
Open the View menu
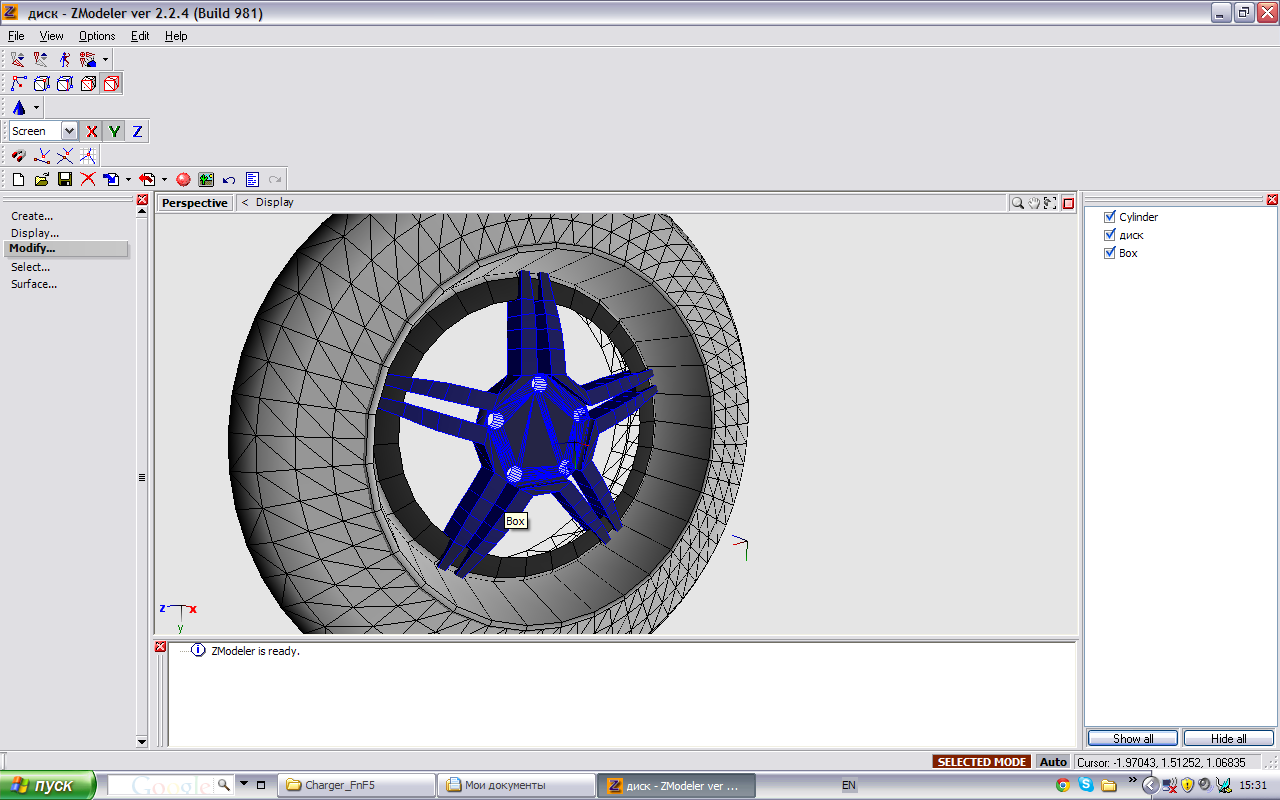click(51, 36)
